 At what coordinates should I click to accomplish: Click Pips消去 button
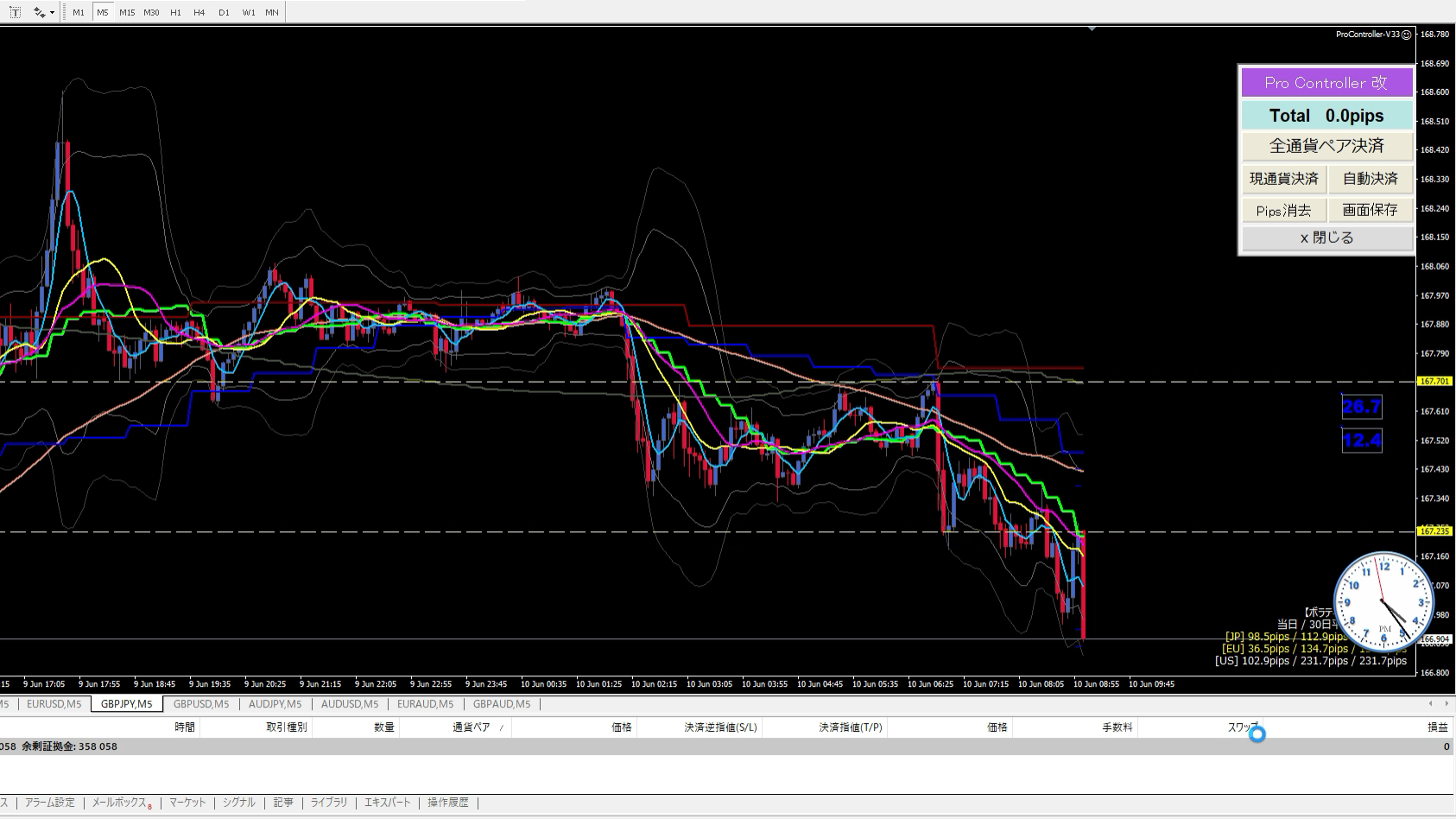(1283, 210)
